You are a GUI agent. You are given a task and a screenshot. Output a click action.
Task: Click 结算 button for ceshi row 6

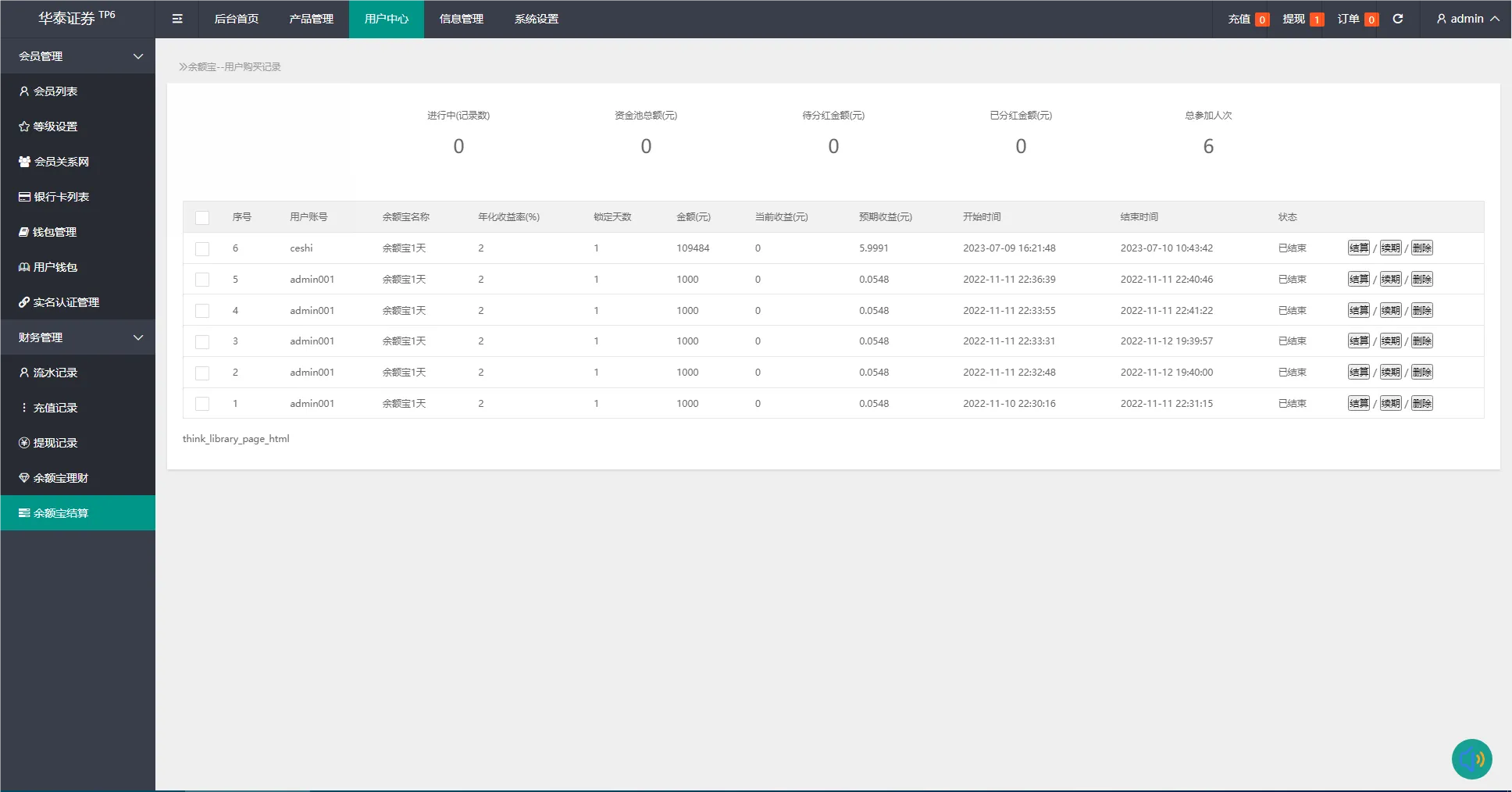[x=1359, y=248]
